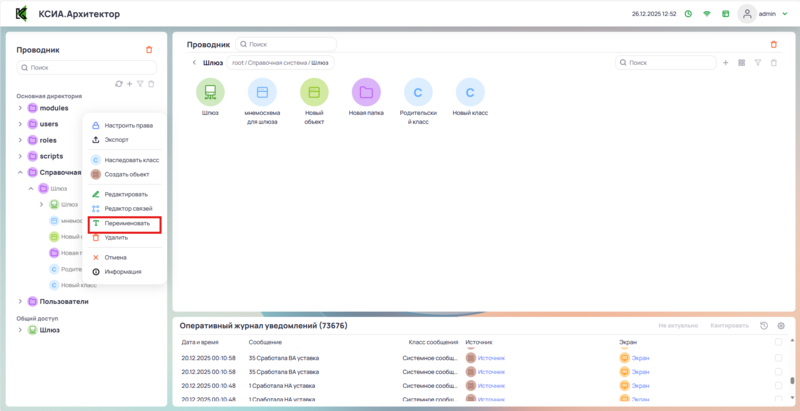Click the orange trash icon in left Explorer panel
Screen dimensions: 800x411
coord(149,49)
